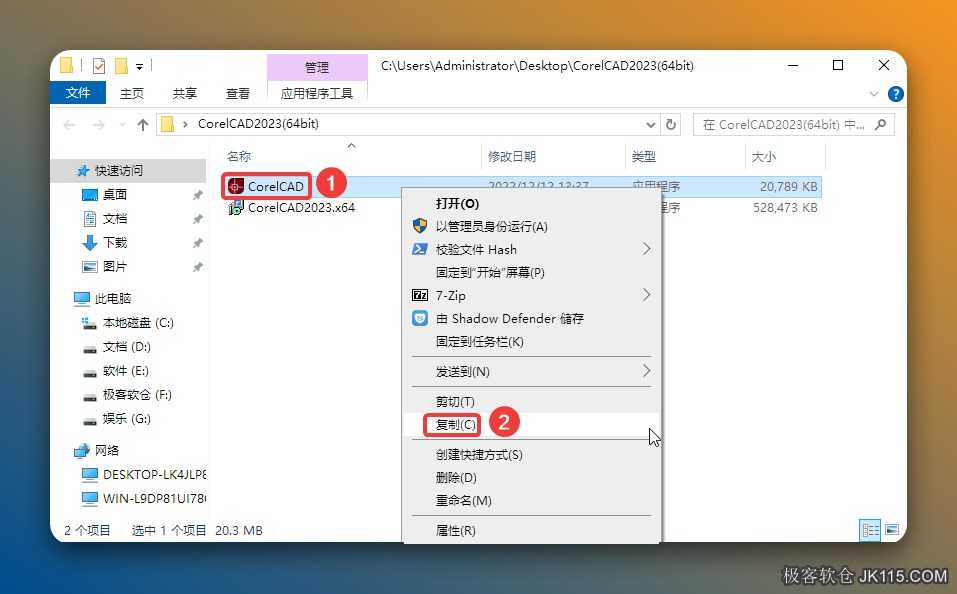
Task: Switch to large icons view layout
Action: coord(892,530)
